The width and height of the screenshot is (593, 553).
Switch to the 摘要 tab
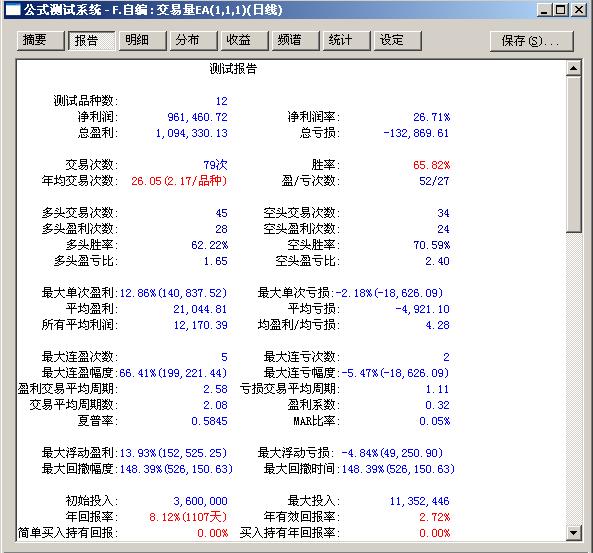tap(41, 40)
